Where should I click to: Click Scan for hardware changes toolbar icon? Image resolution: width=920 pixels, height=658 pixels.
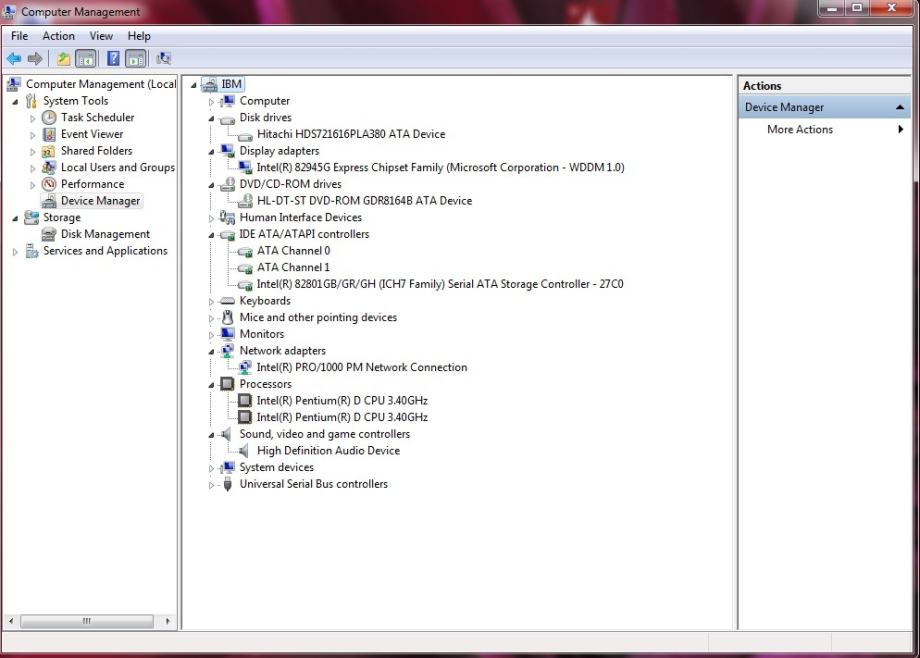pyautogui.click(x=164, y=58)
